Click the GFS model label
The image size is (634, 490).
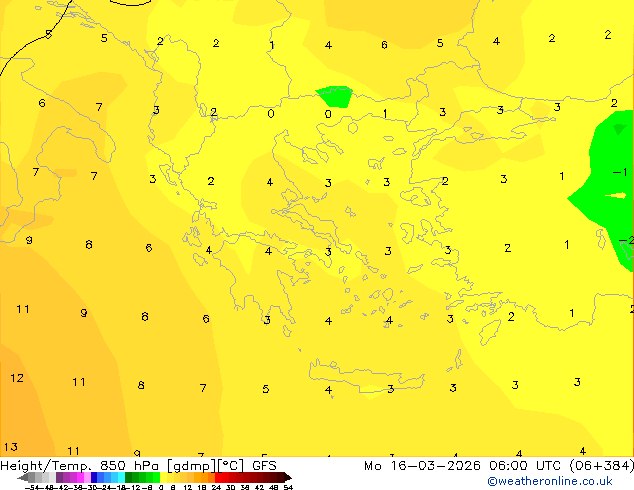coord(264,466)
